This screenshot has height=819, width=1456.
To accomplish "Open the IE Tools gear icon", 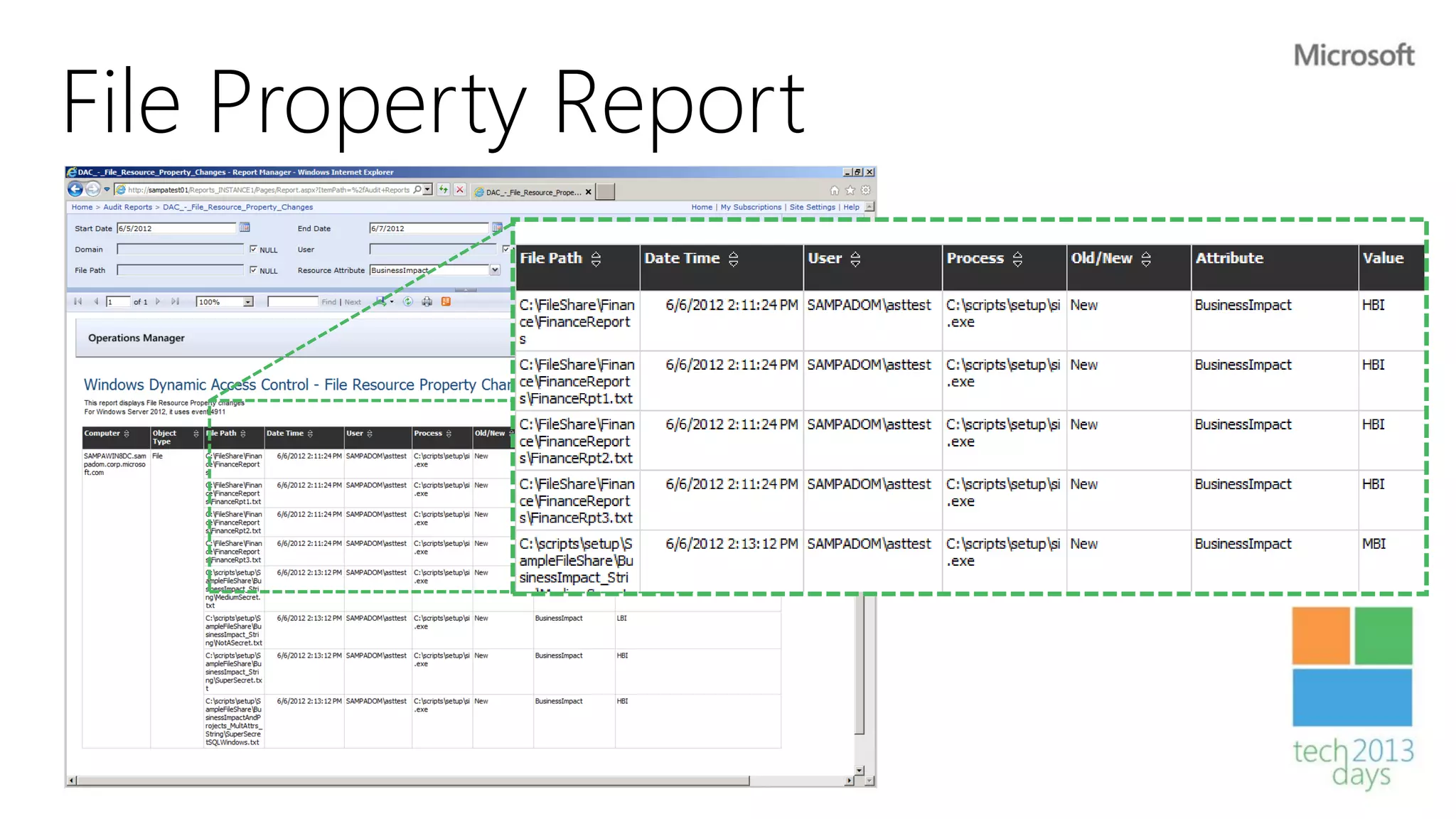I will (x=866, y=191).
